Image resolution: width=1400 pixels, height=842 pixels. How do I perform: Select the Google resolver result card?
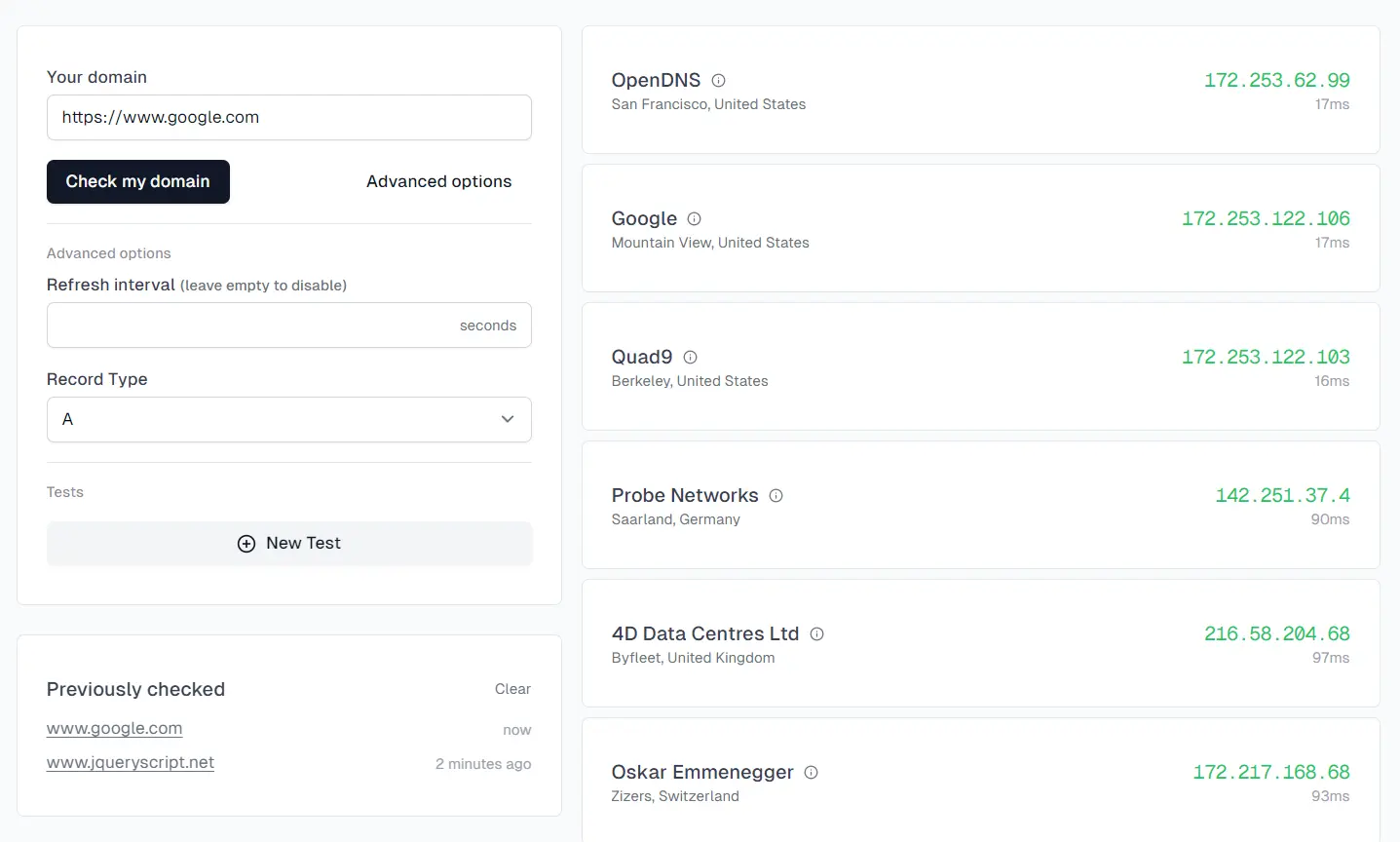[x=979, y=228]
